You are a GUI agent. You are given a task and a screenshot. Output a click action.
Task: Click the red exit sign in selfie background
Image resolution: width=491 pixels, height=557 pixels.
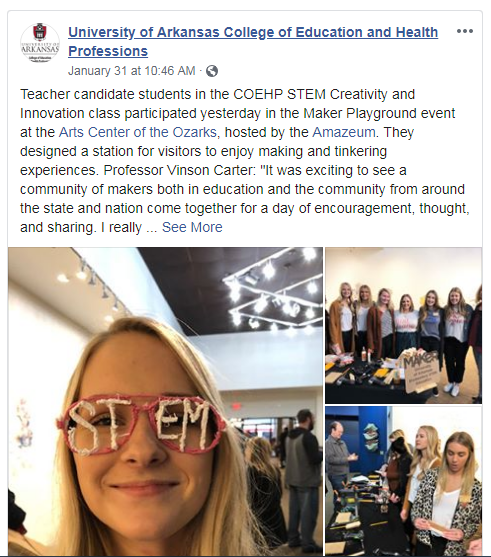click(237, 406)
